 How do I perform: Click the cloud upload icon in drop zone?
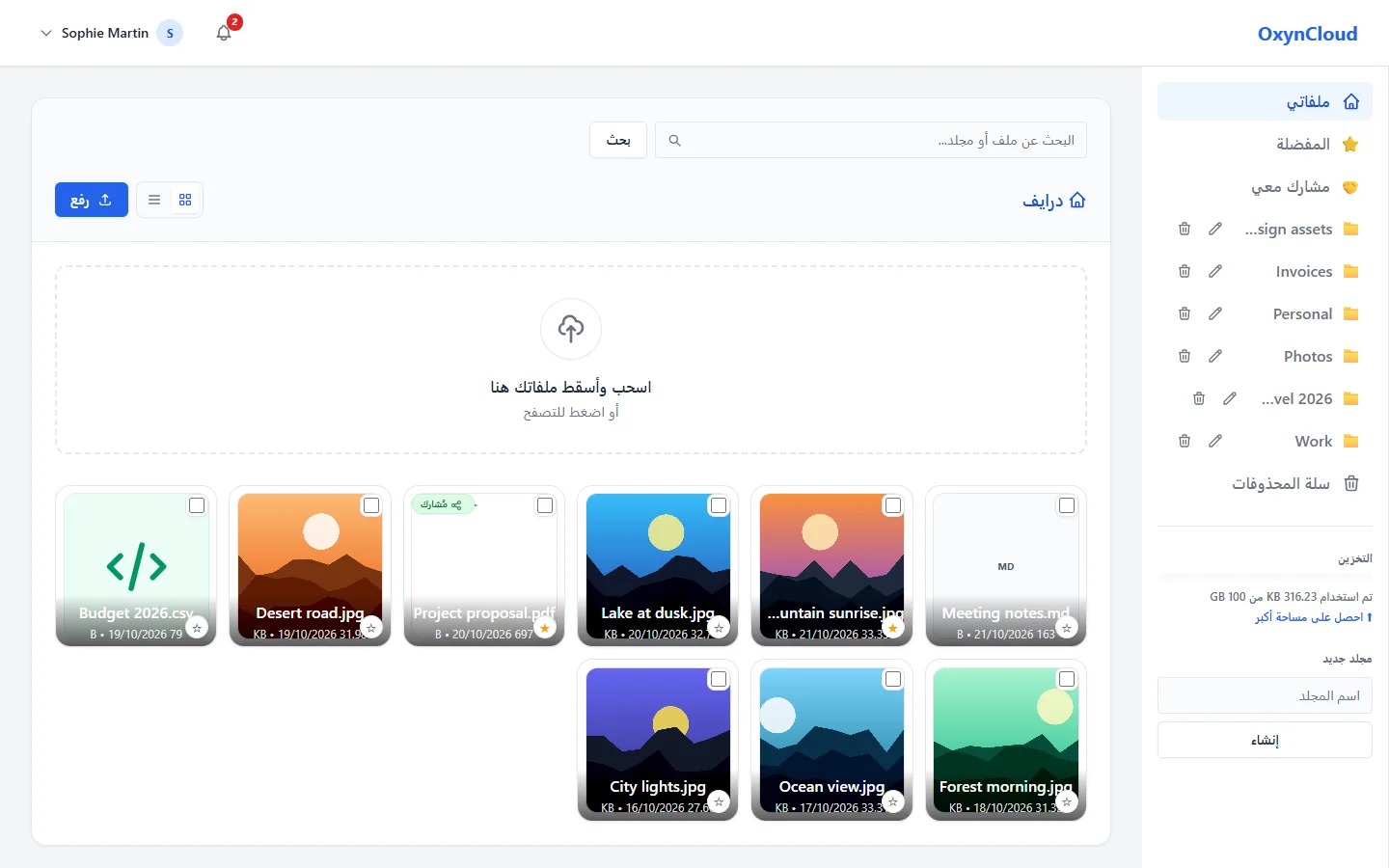[571, 329]
